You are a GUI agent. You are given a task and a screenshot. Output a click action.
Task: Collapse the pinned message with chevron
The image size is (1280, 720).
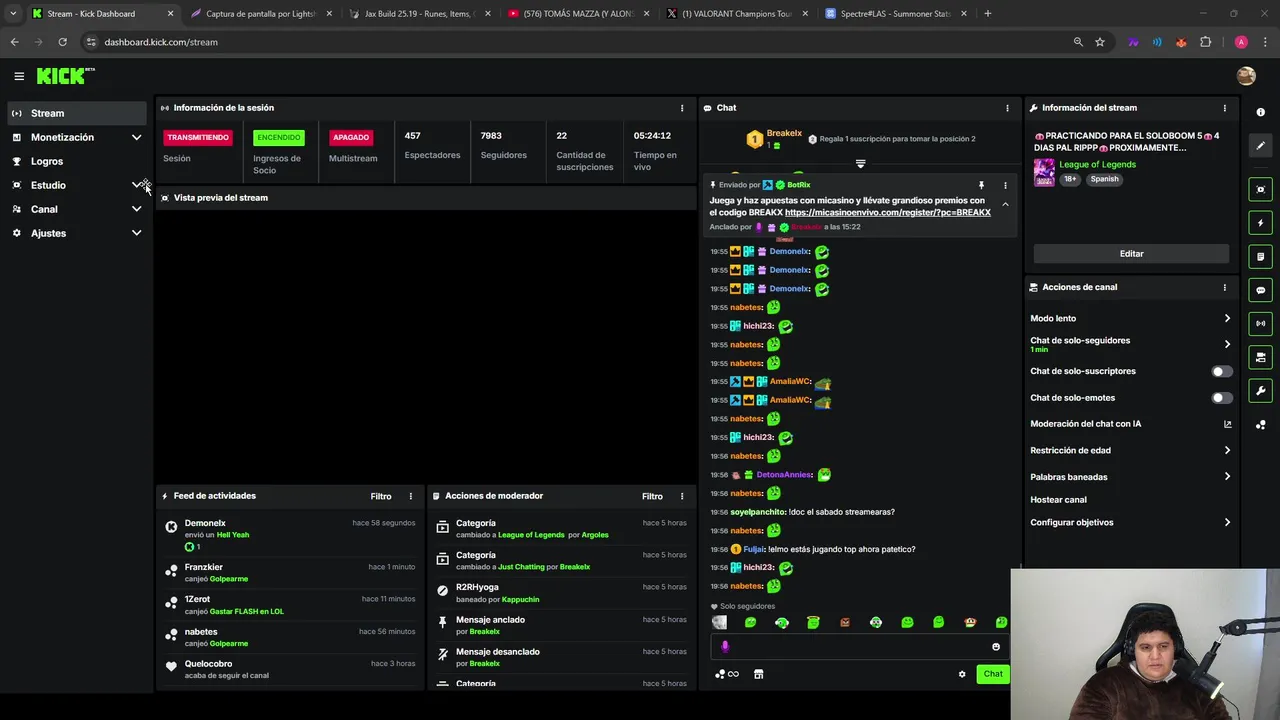click(x=1005, y=204)
